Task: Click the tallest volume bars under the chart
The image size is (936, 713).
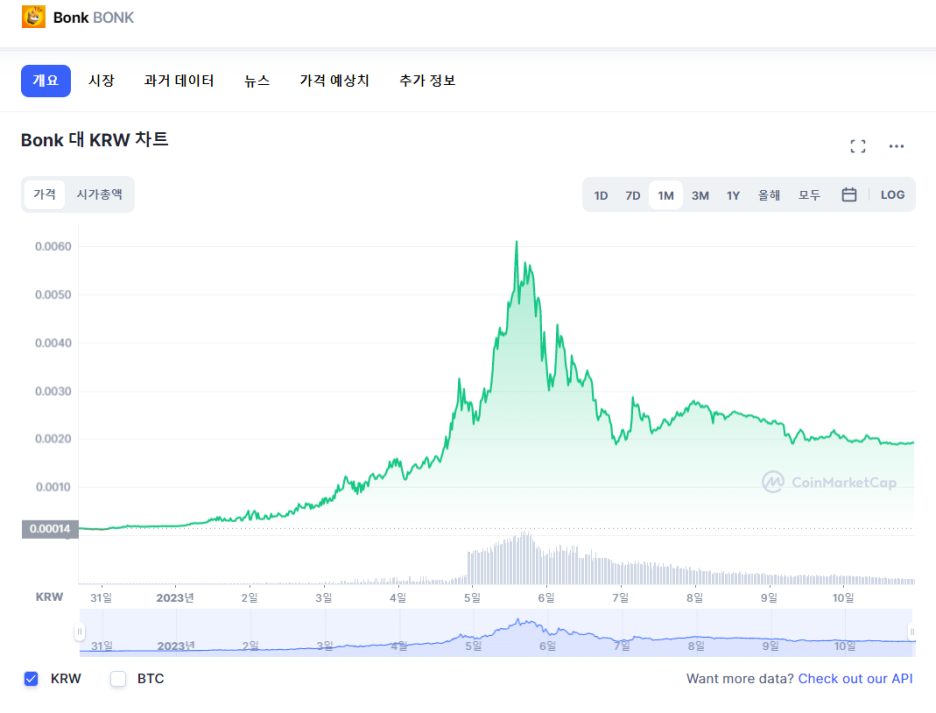Action: coord(525,557)
